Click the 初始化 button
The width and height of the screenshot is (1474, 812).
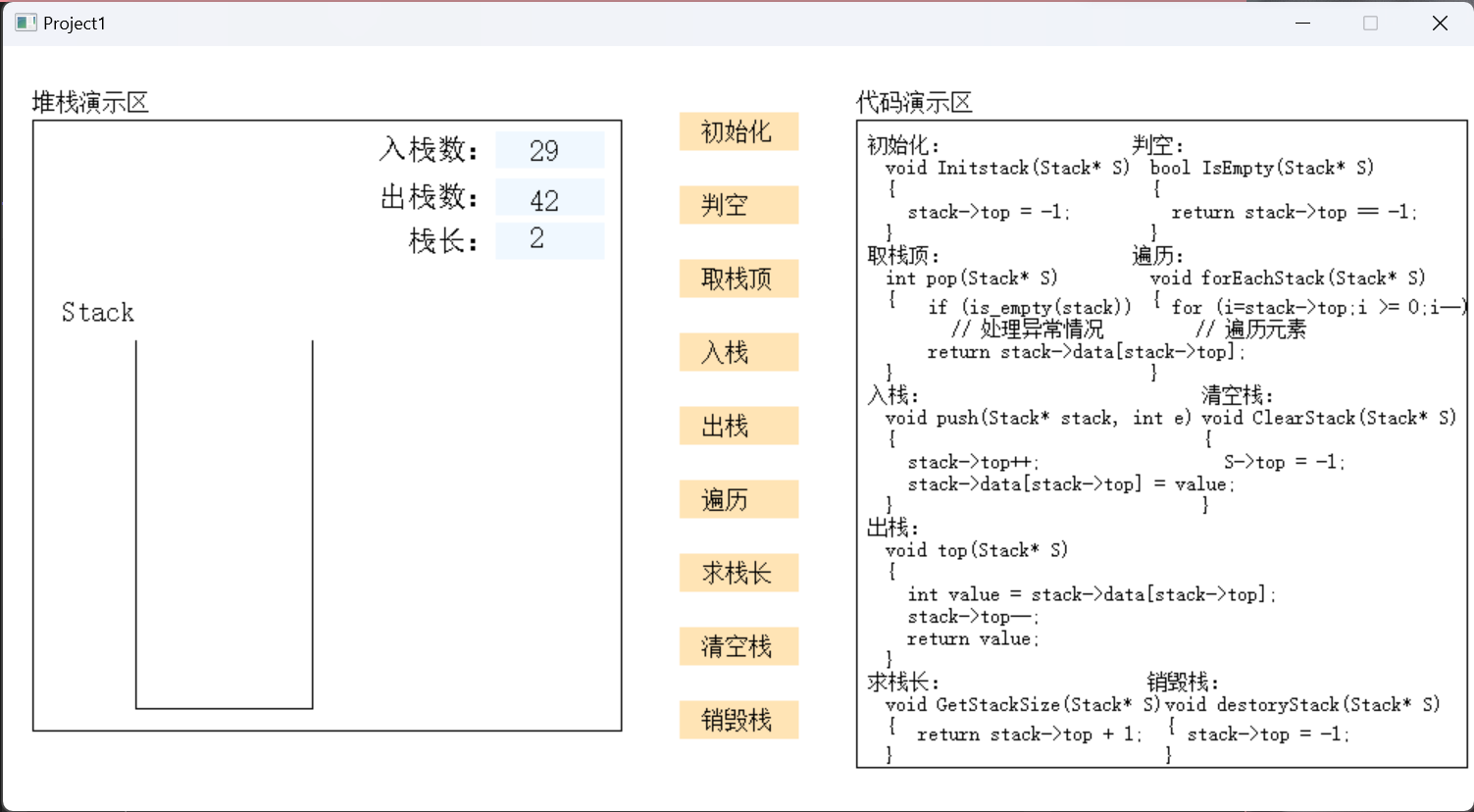click(738, 131)
